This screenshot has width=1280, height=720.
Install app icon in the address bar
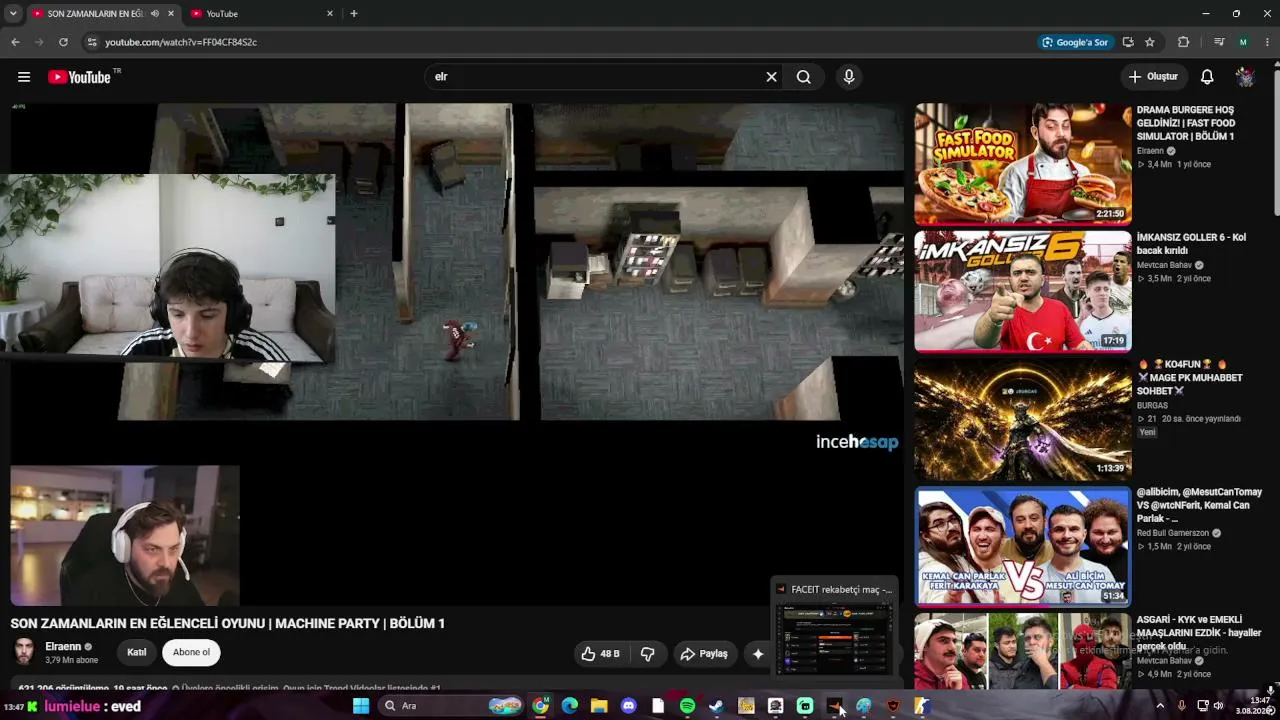1128,42
